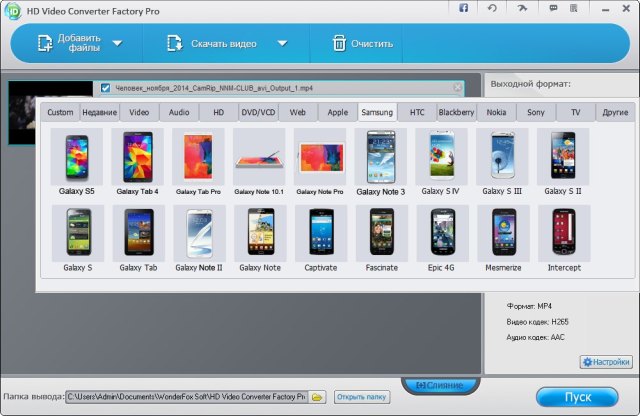
Task: Switch to the Apple device tab
Action: point(338,113)
